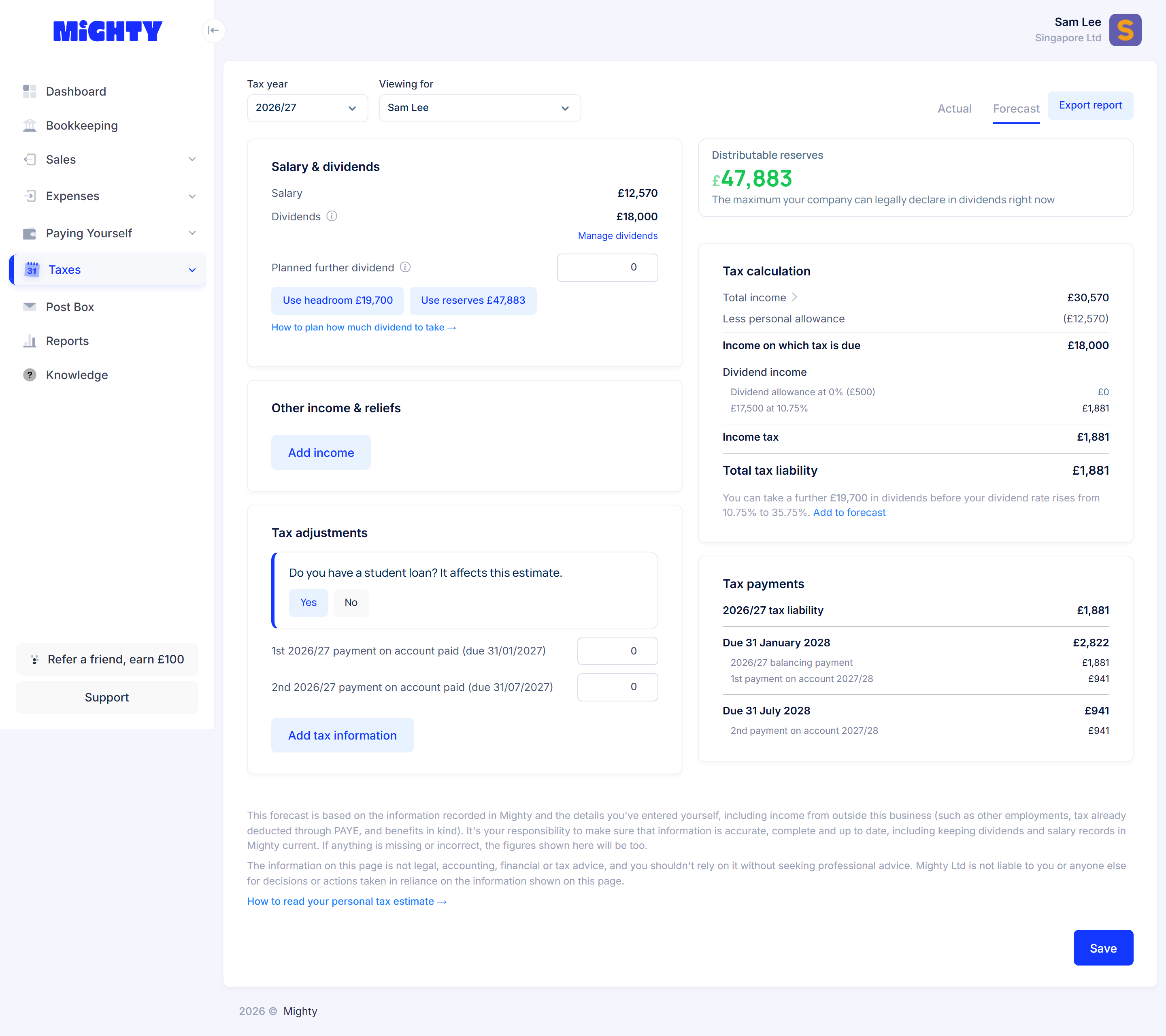Open the Sam Lee profile avatar
The height and width of the screenshot is (1036, 1166).
(x=1125, y=30)
